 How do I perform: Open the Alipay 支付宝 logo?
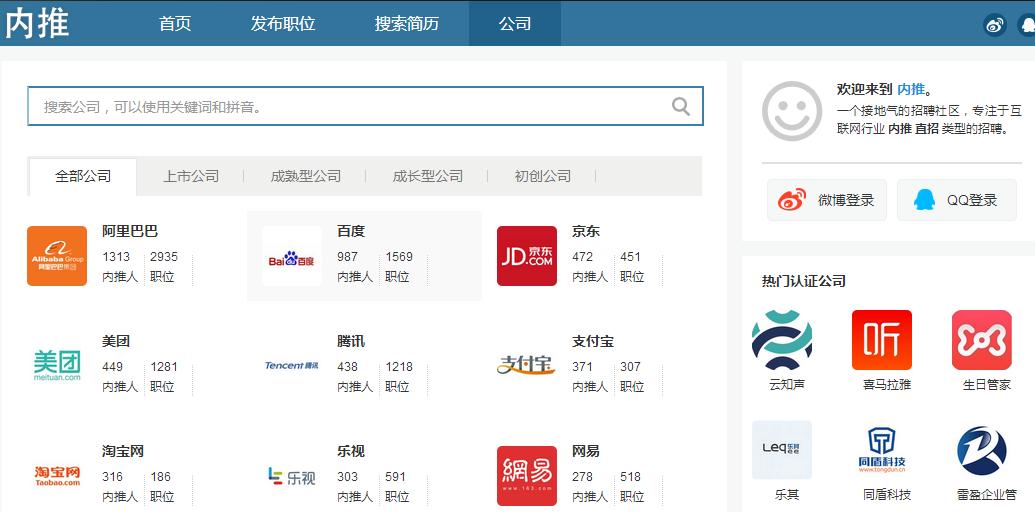pyautogui.click(x=527, y=366)
